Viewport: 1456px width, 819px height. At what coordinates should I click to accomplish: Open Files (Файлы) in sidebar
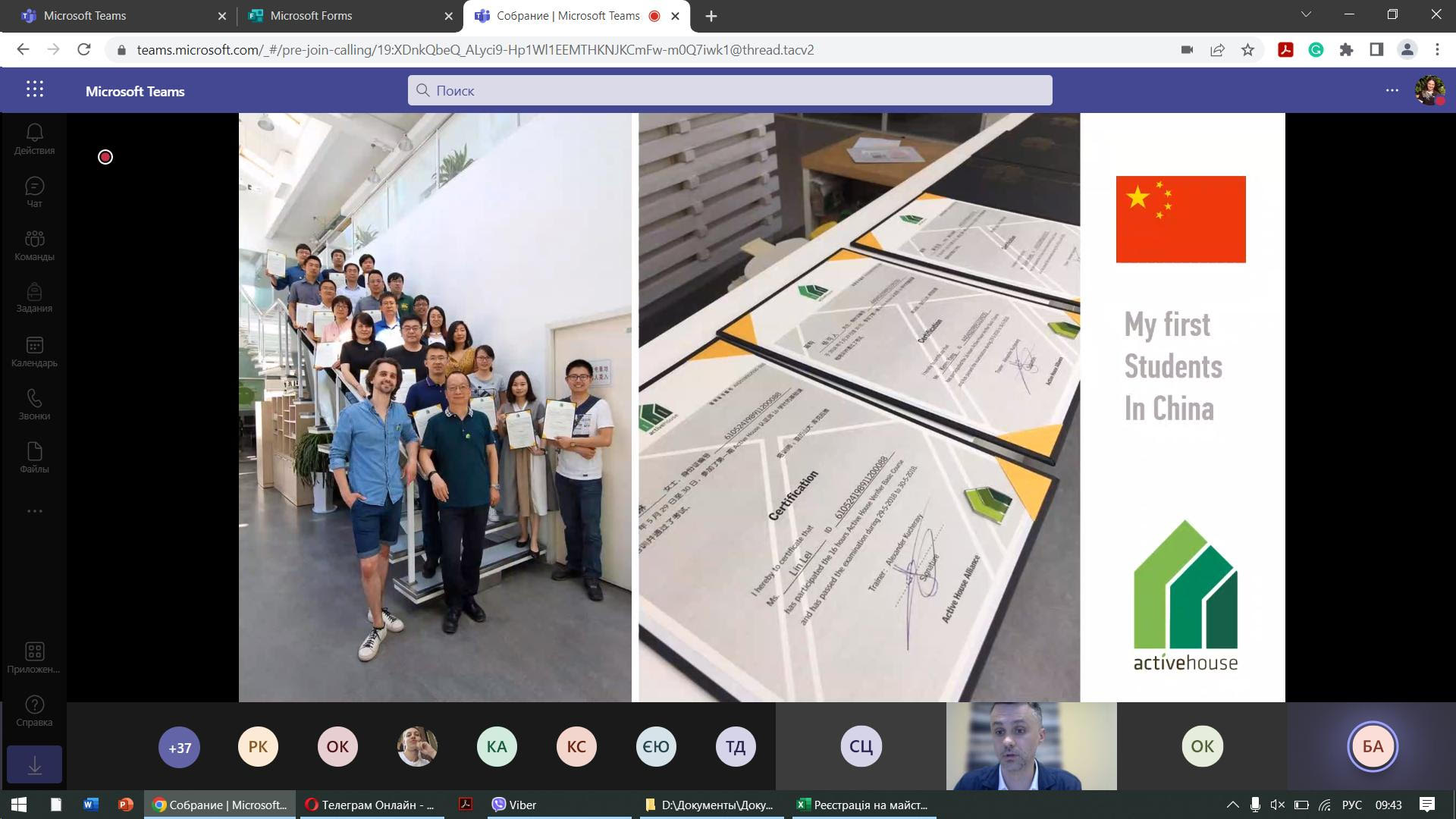click(34, 458)
